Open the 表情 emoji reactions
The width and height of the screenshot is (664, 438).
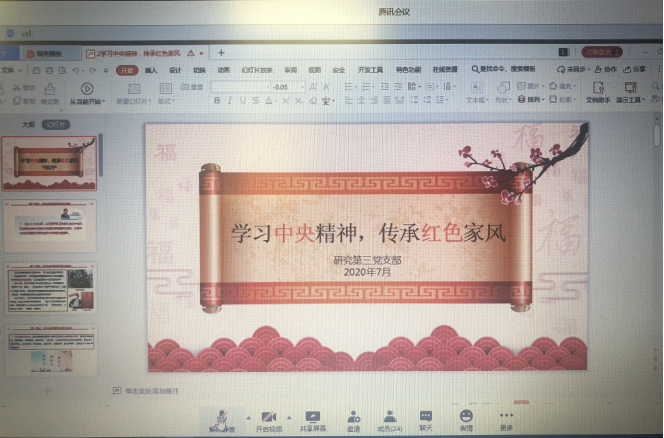(466, 416)
